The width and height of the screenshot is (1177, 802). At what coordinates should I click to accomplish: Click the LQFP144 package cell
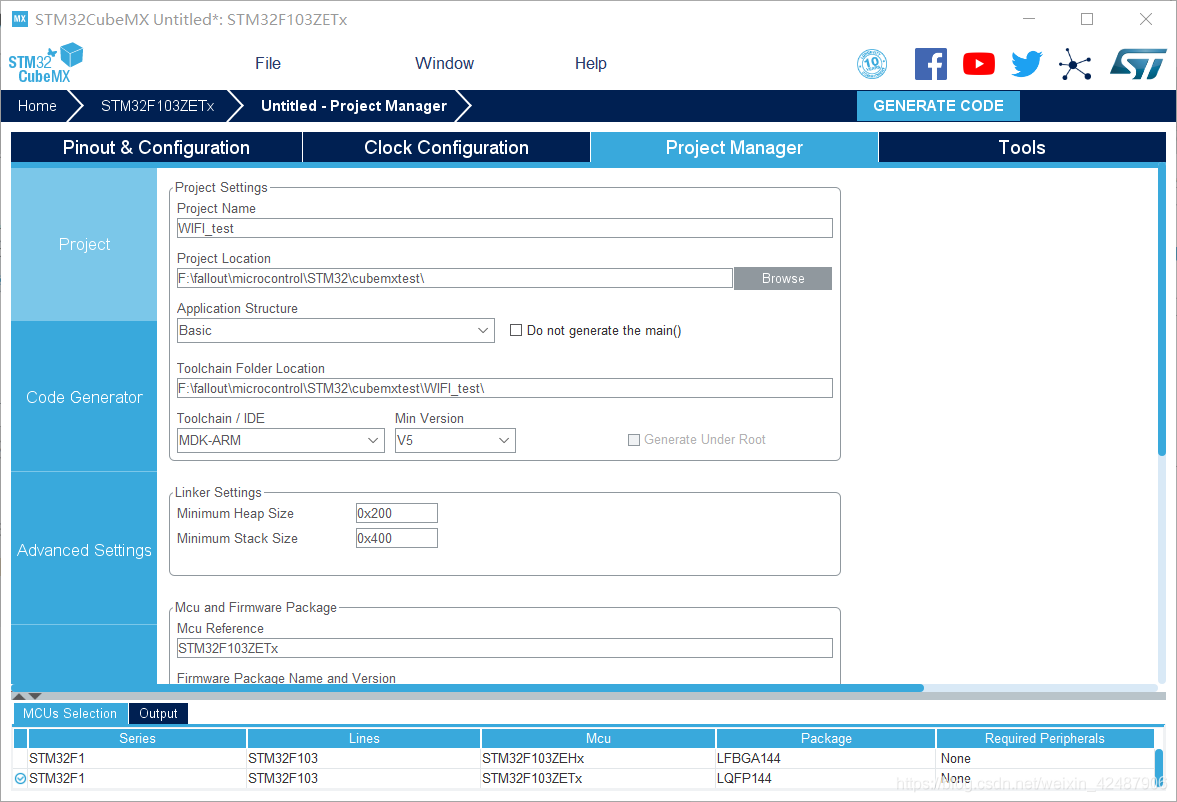826,779
